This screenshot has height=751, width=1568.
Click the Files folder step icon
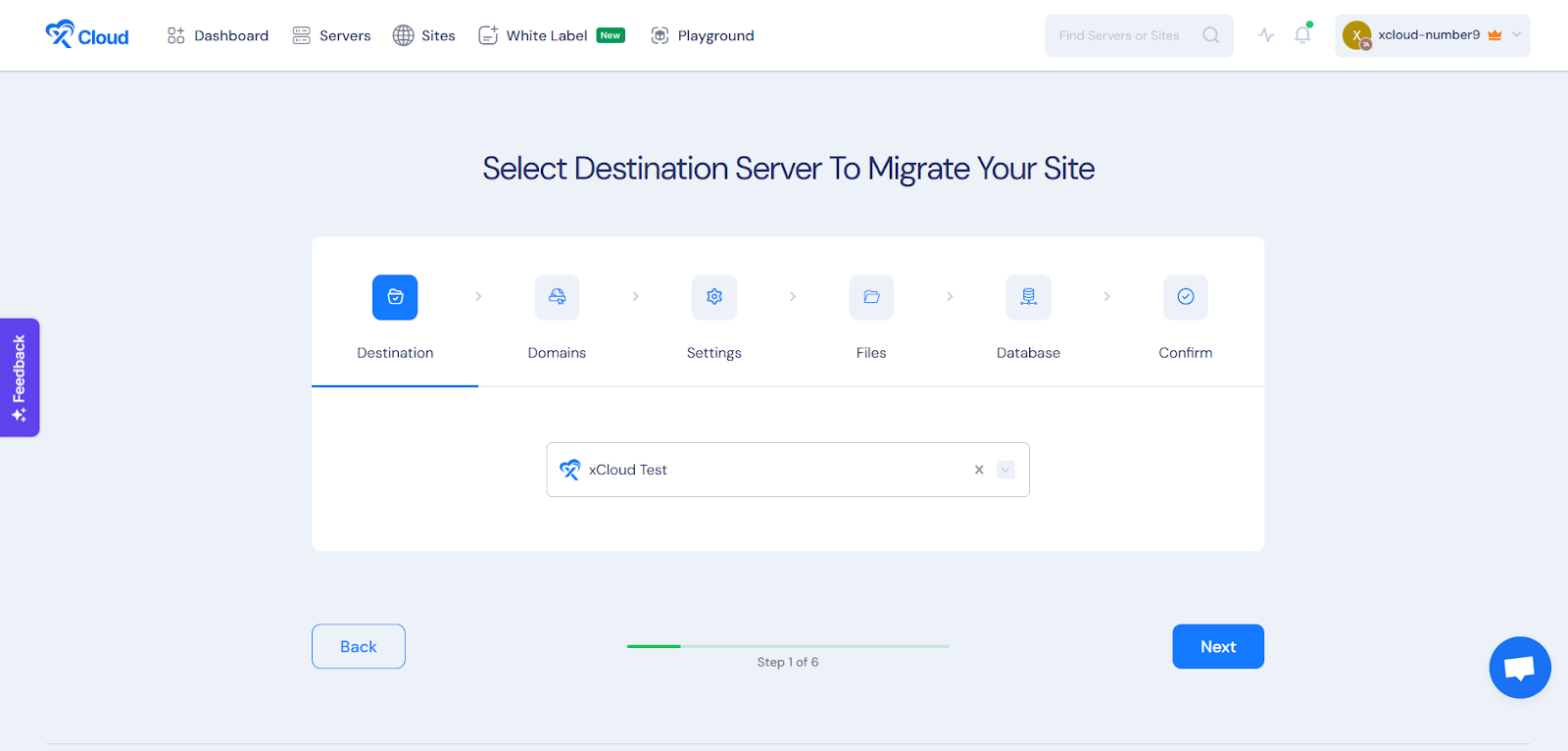click(x=871, y=297)
